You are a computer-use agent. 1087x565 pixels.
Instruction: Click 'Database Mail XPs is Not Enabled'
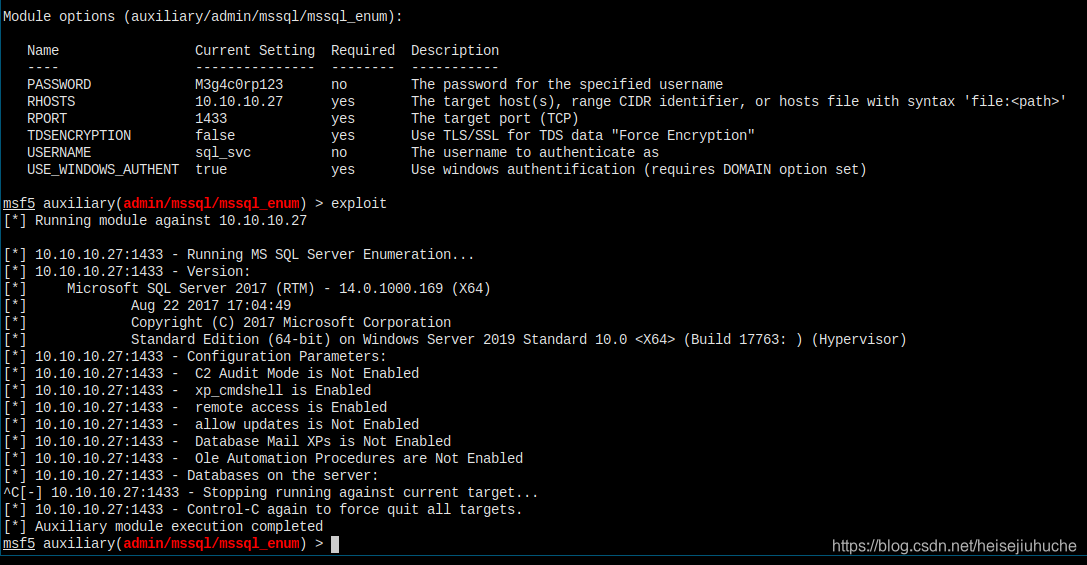322,442
